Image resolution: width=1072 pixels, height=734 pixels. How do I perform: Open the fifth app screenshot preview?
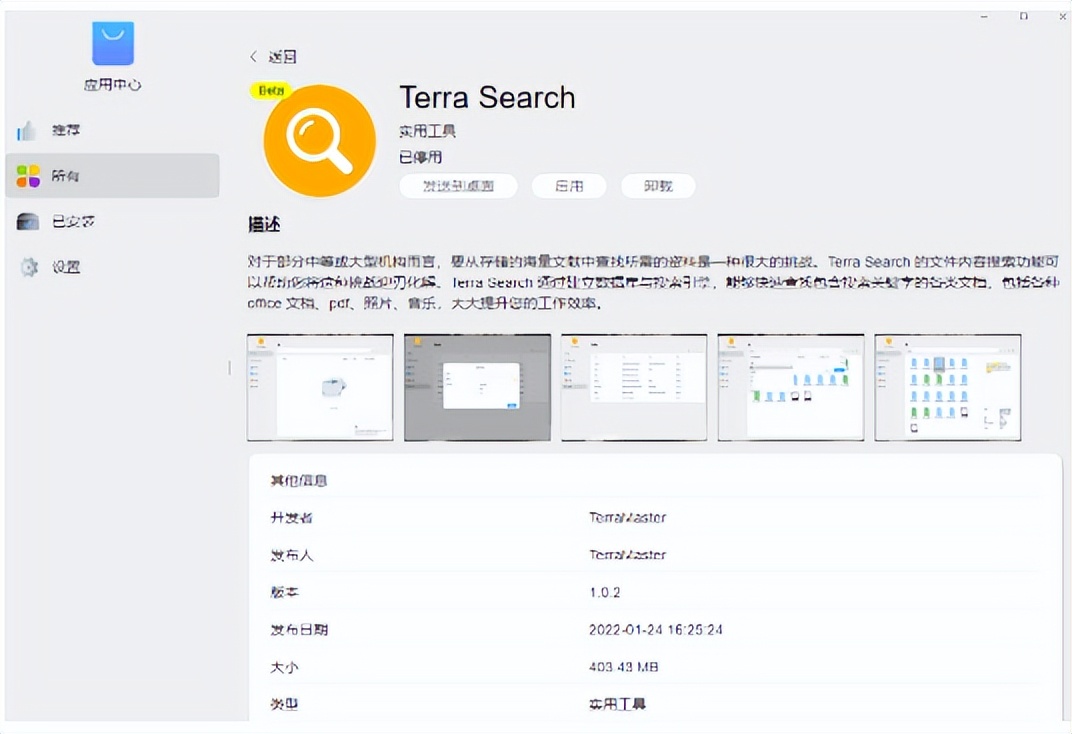tap(947, 387)
